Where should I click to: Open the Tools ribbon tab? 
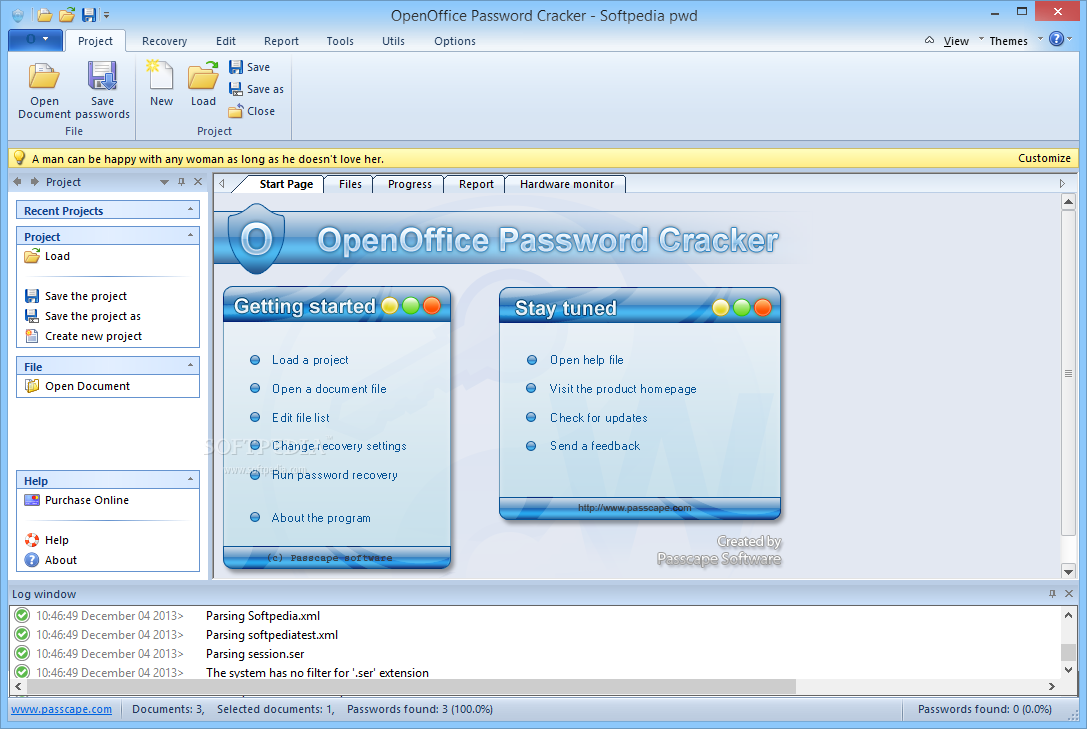pyautogui.click(x=340, y=41)
